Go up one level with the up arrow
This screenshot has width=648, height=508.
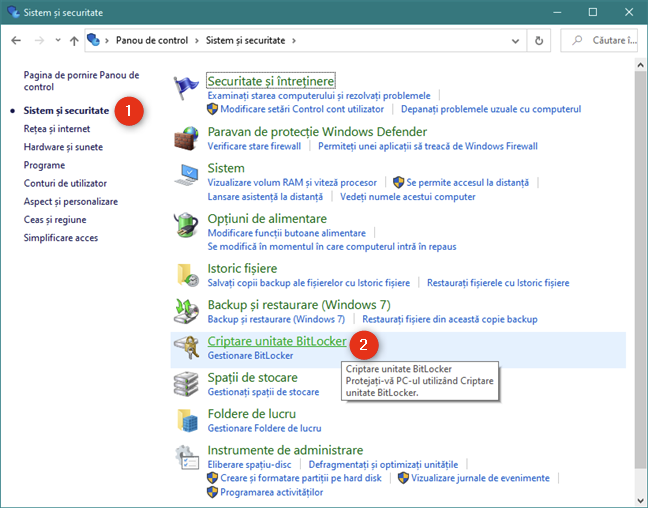tap(74, 41)
